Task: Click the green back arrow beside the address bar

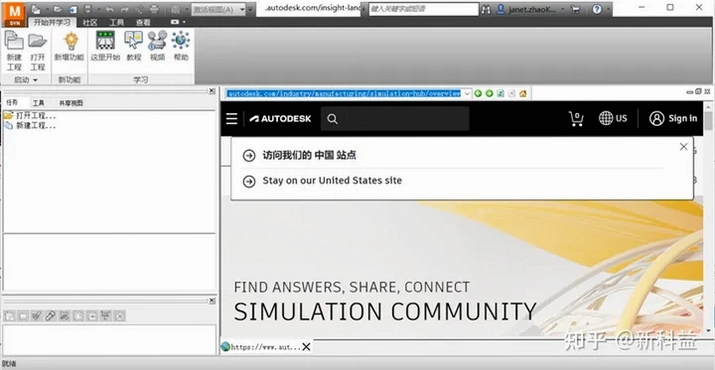Action: point(478,94)
